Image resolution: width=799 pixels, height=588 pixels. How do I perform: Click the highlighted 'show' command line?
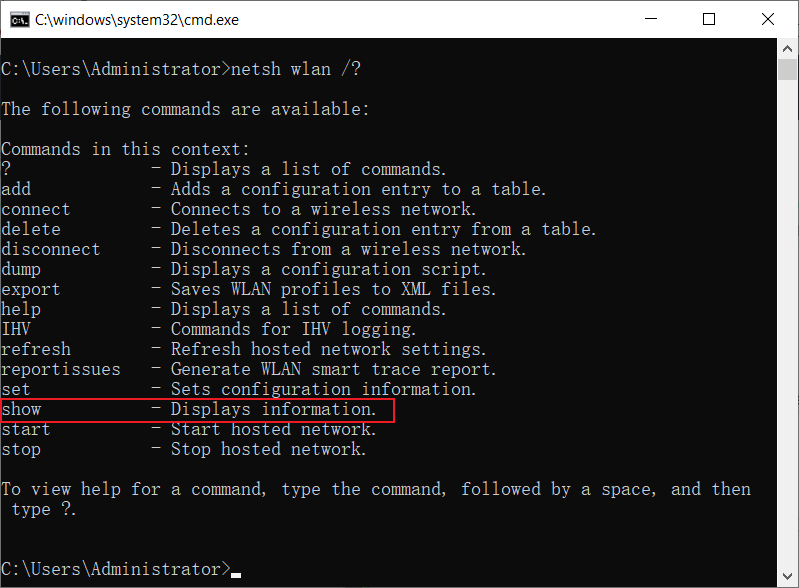tap(197, 410)
